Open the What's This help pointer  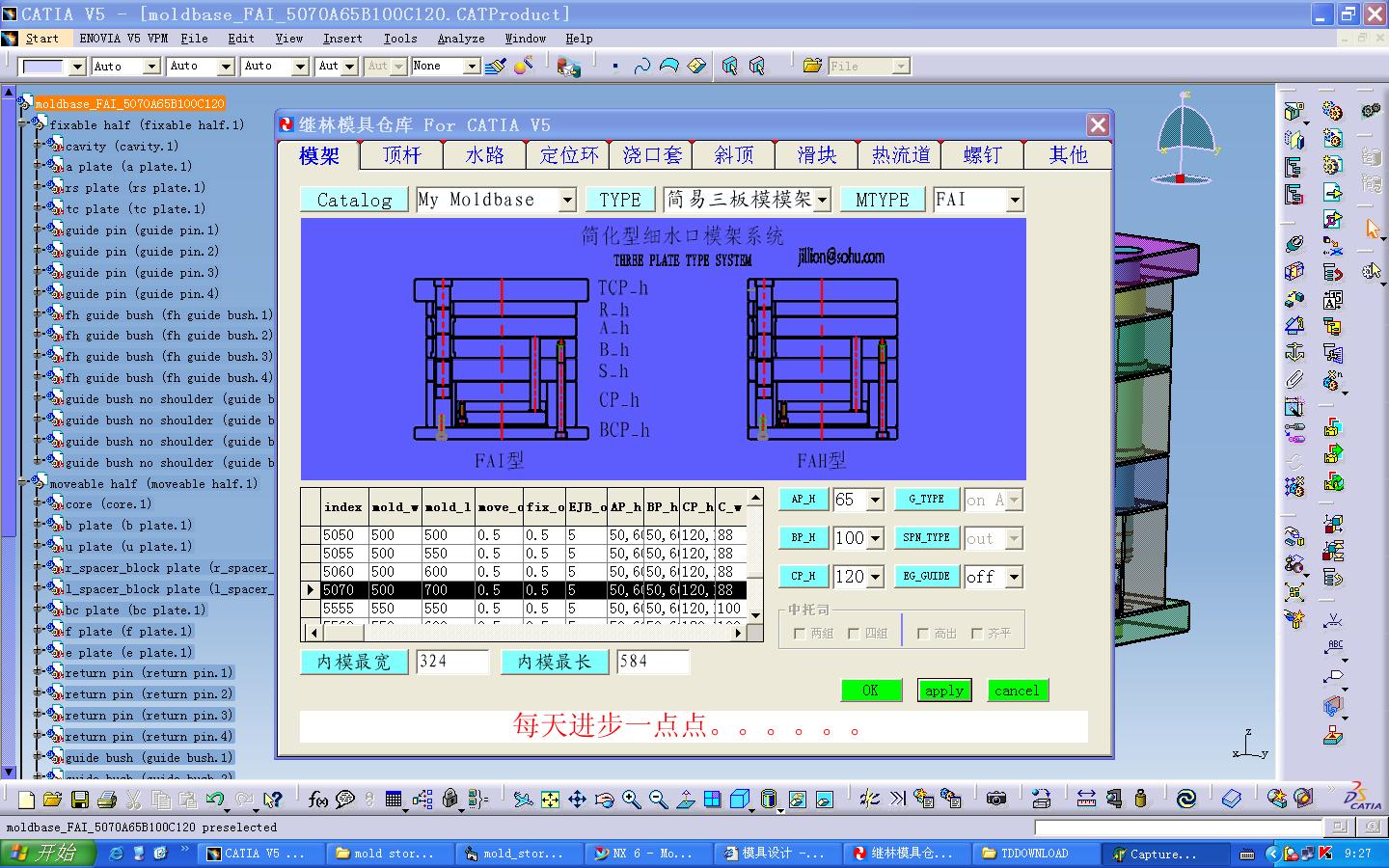click(x=273, y=799)
